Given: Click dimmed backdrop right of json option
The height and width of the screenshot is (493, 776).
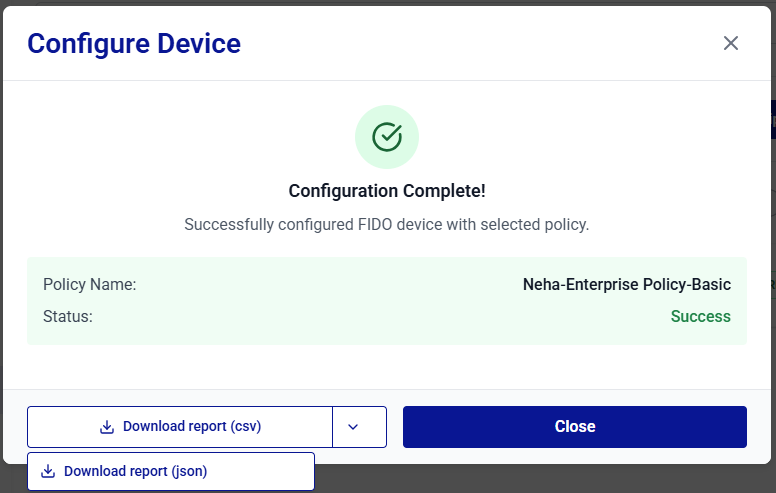Looking at the screenshot, I should (x=544, y=479).
